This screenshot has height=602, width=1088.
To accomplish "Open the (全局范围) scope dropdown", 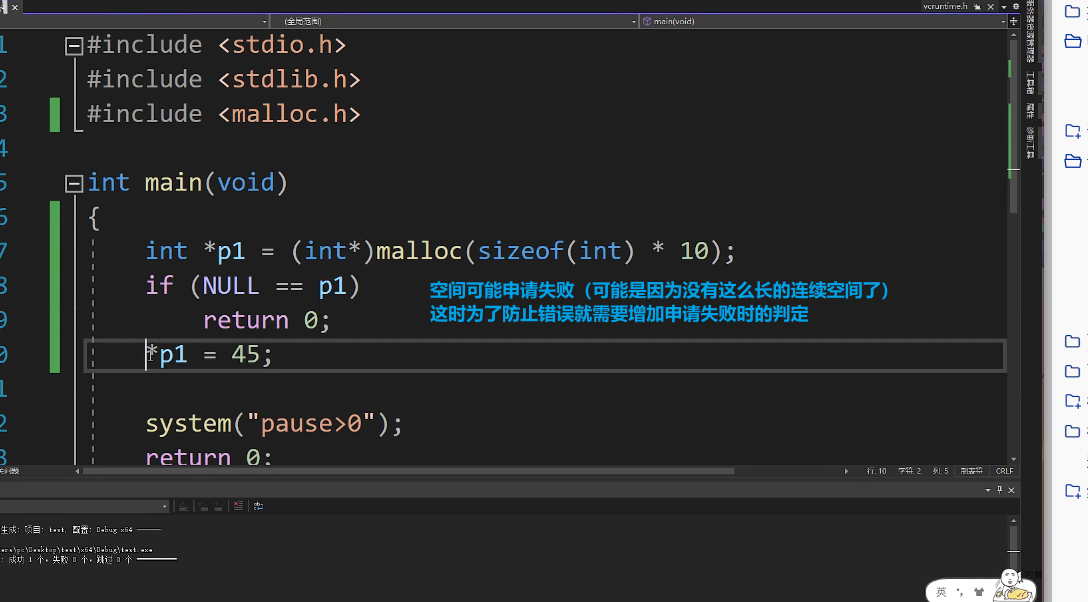I will 454,22.
